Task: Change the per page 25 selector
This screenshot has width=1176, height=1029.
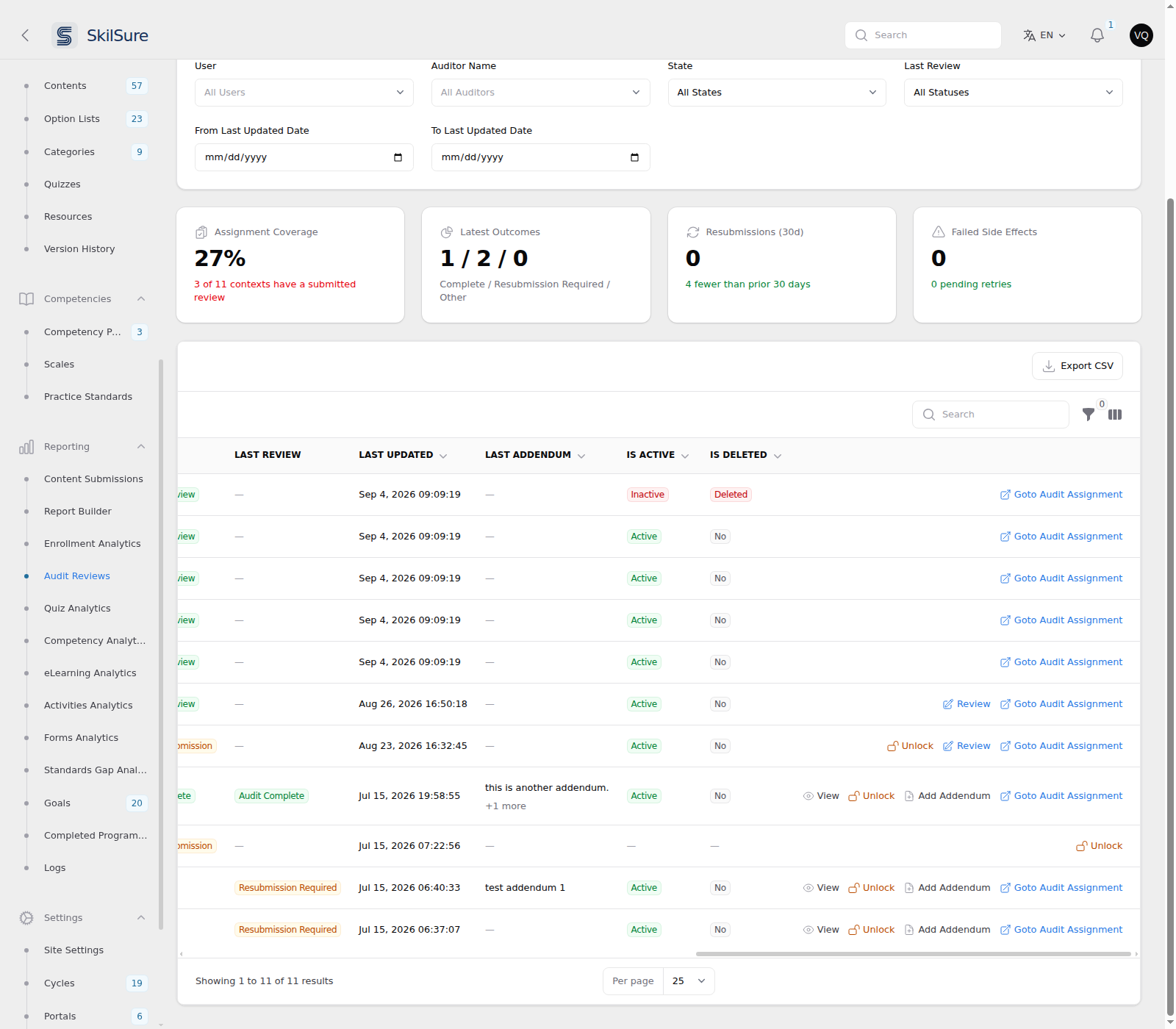Action: coord(689,981)
